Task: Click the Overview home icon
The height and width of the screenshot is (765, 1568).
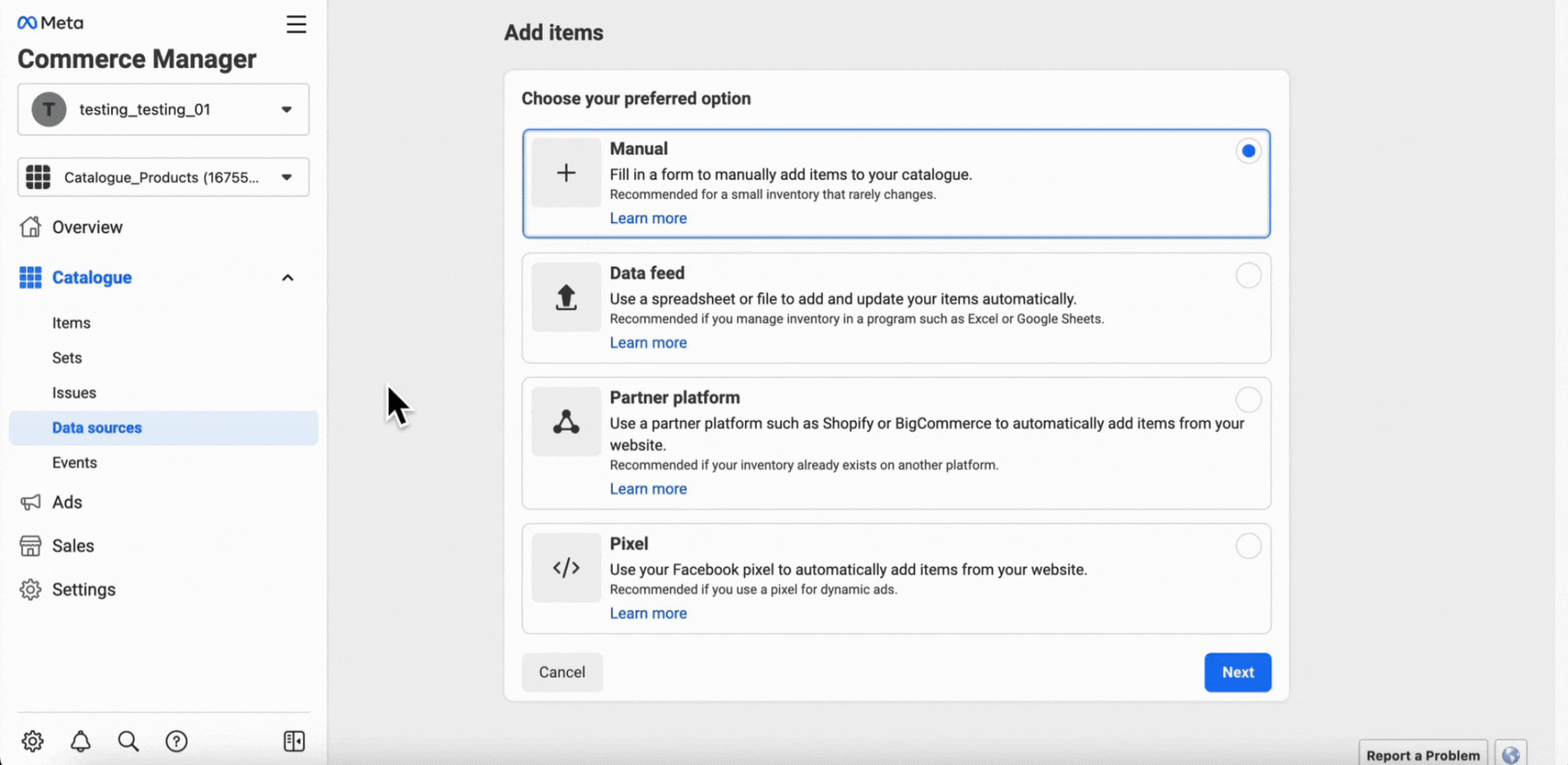Action: (31, 227)
